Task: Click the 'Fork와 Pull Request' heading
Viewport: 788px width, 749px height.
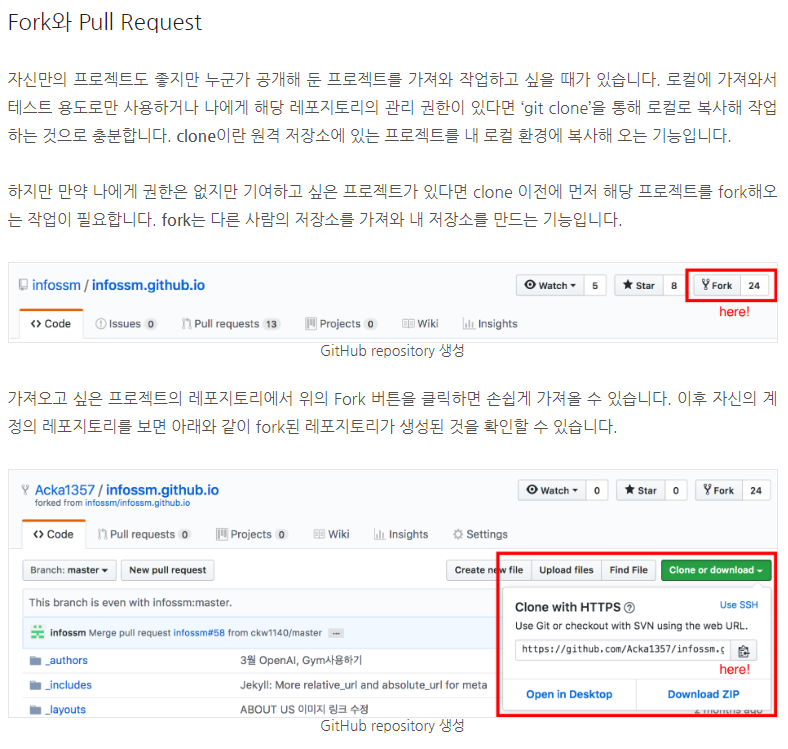Action: click(x=105, y=22)
